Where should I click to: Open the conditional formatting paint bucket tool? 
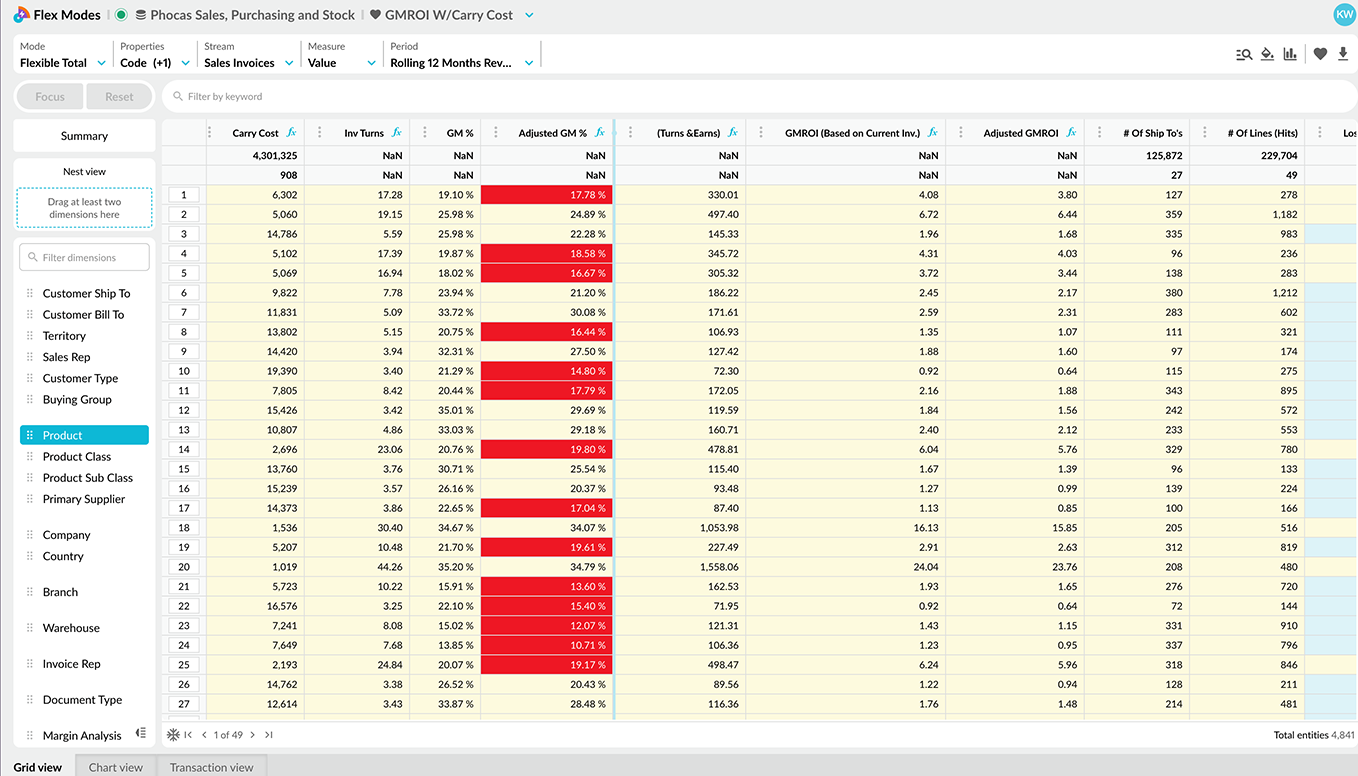pyautogui.click(x=1266, y=54)
